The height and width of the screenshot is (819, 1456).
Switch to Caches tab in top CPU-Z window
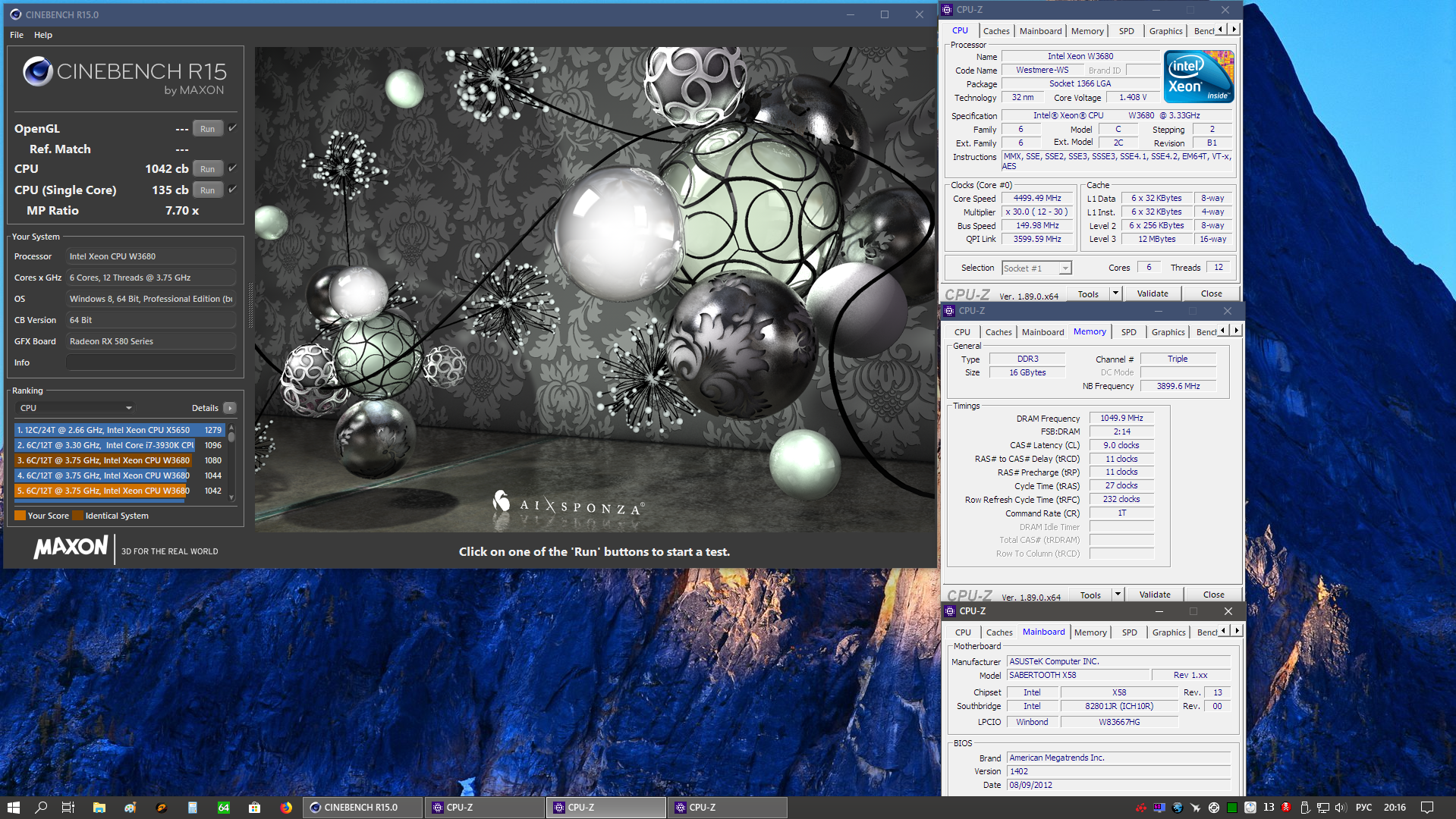pyautogui.click(x=996, y=31)
